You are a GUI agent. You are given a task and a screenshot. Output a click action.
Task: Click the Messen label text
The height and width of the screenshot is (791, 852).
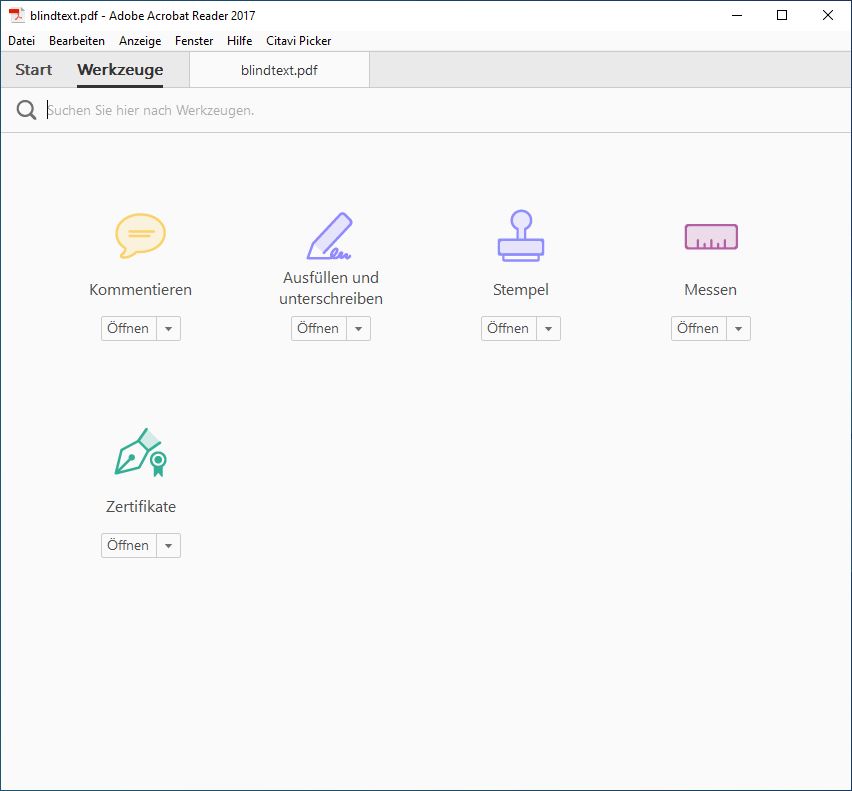click(711, 290)
